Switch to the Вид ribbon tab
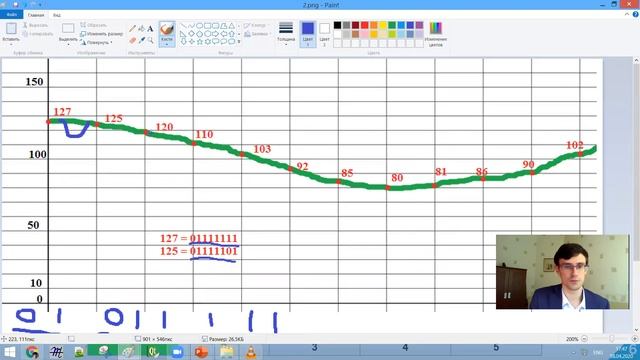This screenshot has height=360, width=640. [57, 15]
